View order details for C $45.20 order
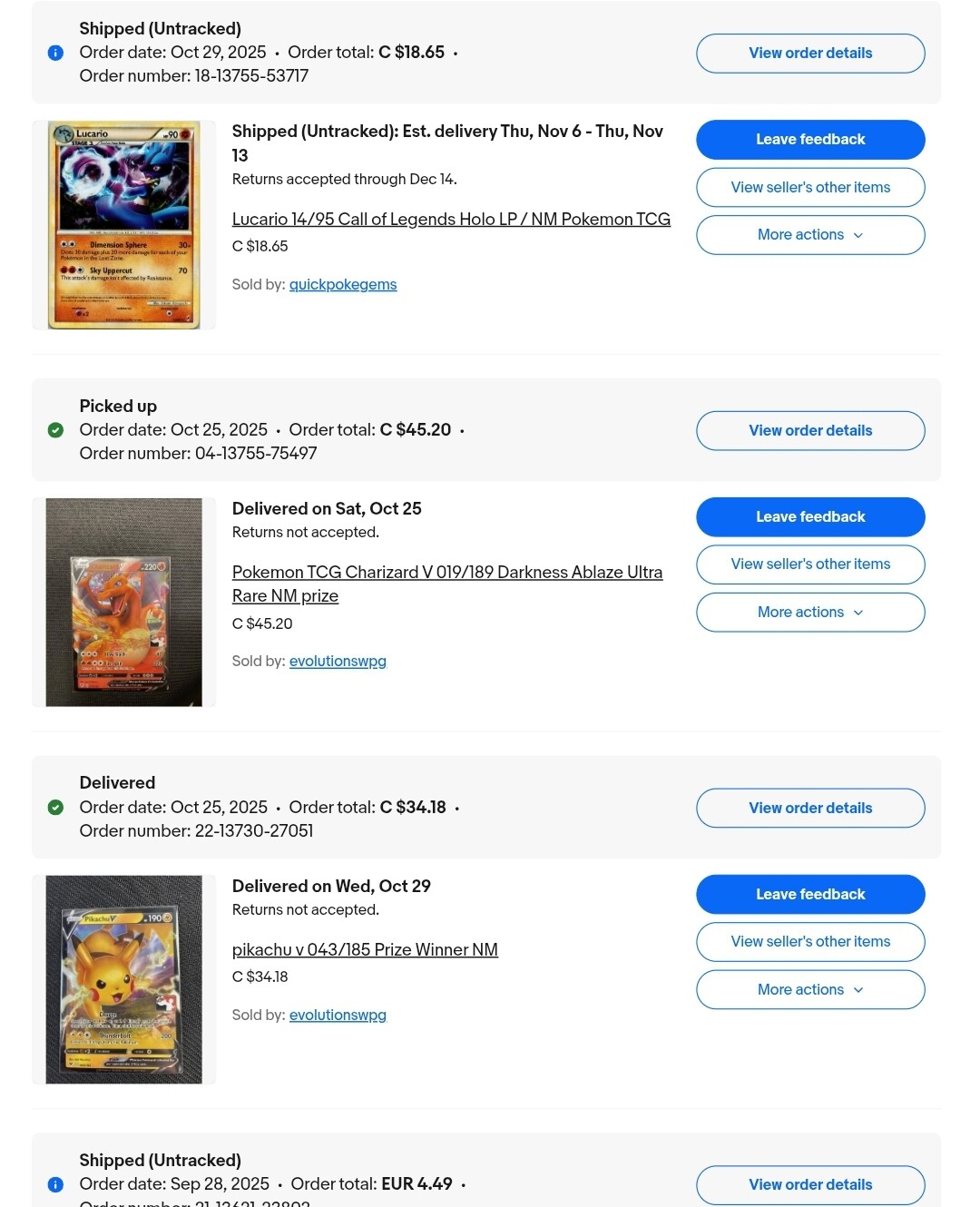Viewport: 980px width, 1207px height. click(x=810, y=431)
